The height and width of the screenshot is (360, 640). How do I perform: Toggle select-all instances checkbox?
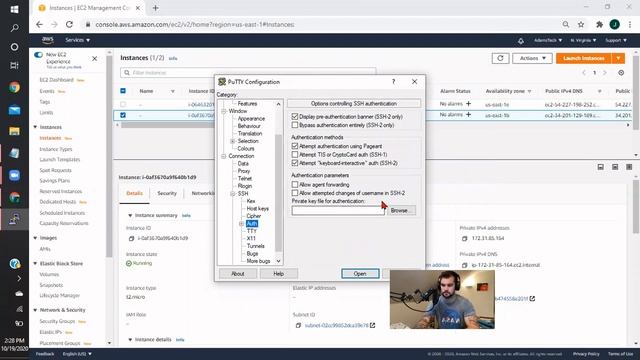click(x=123, y=91)
